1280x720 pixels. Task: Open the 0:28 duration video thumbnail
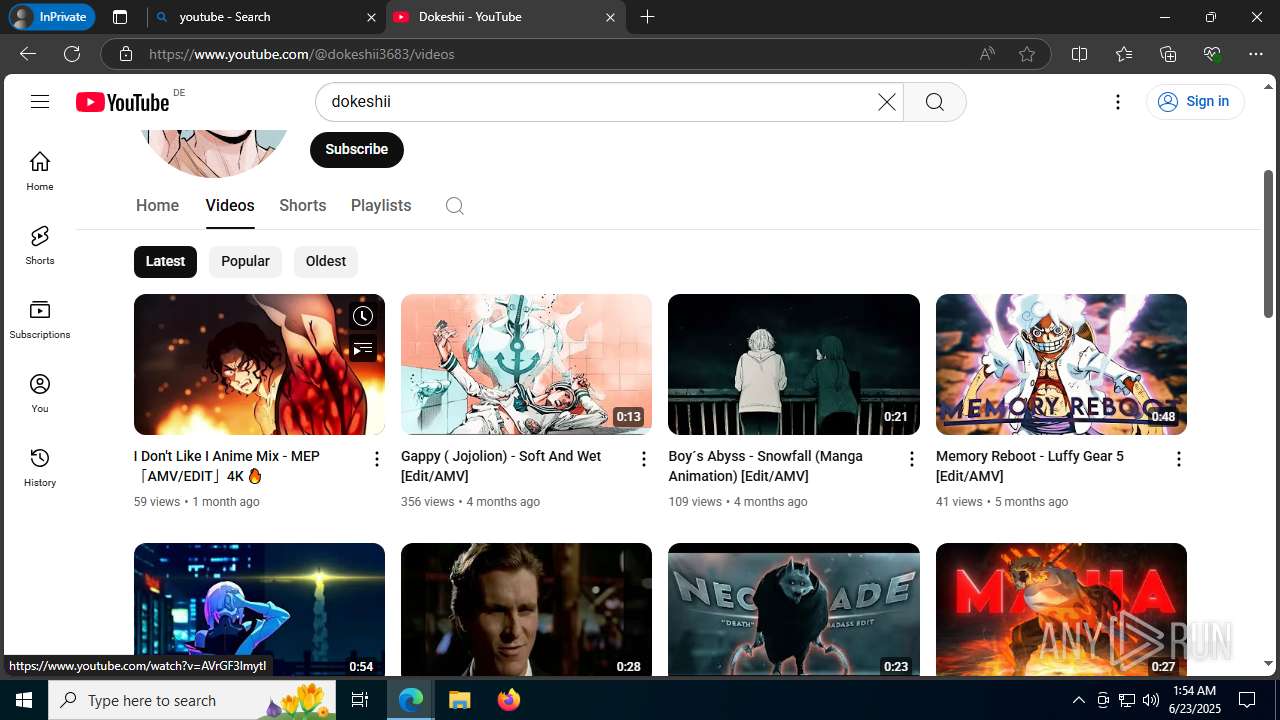pos(526,610)
